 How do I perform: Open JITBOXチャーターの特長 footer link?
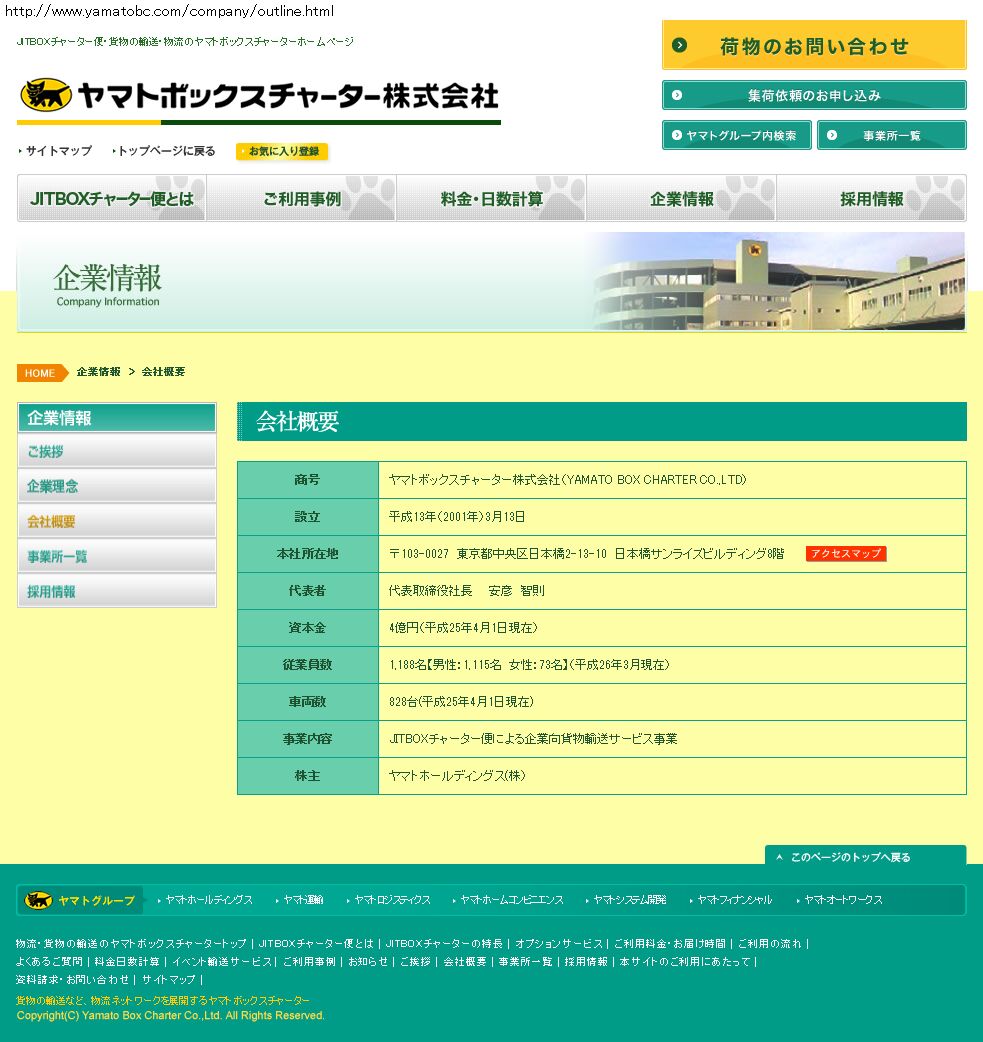coord(444,944)
